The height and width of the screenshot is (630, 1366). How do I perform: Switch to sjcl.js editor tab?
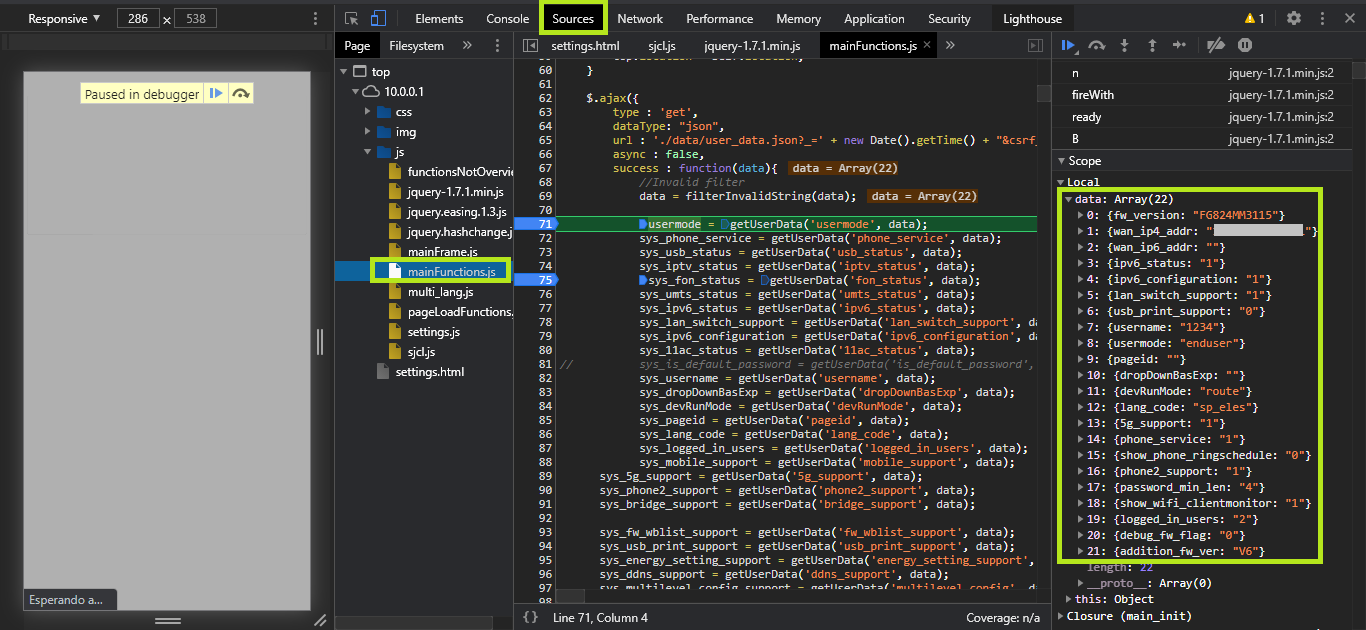click(x=662, y=46)
